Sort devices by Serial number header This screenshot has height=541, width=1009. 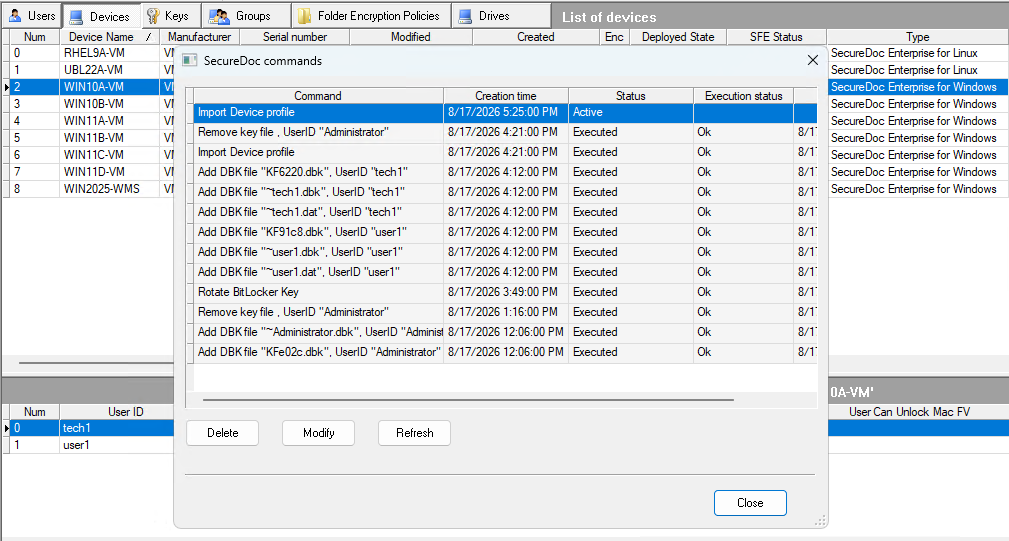295,37
